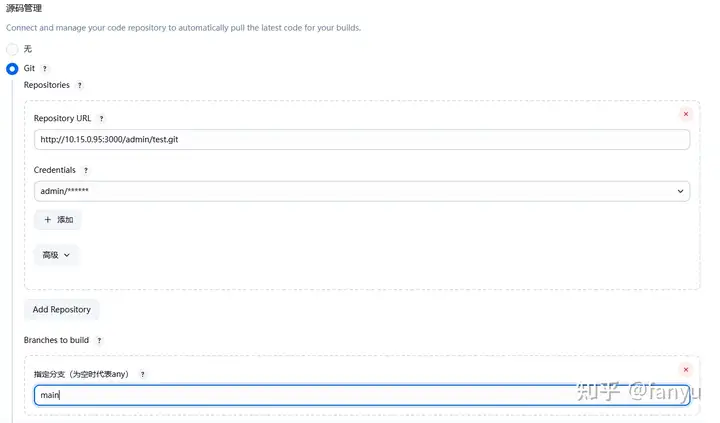Show help for Branches to build
The image size is (720, 423).
click(x=99, y=341)
